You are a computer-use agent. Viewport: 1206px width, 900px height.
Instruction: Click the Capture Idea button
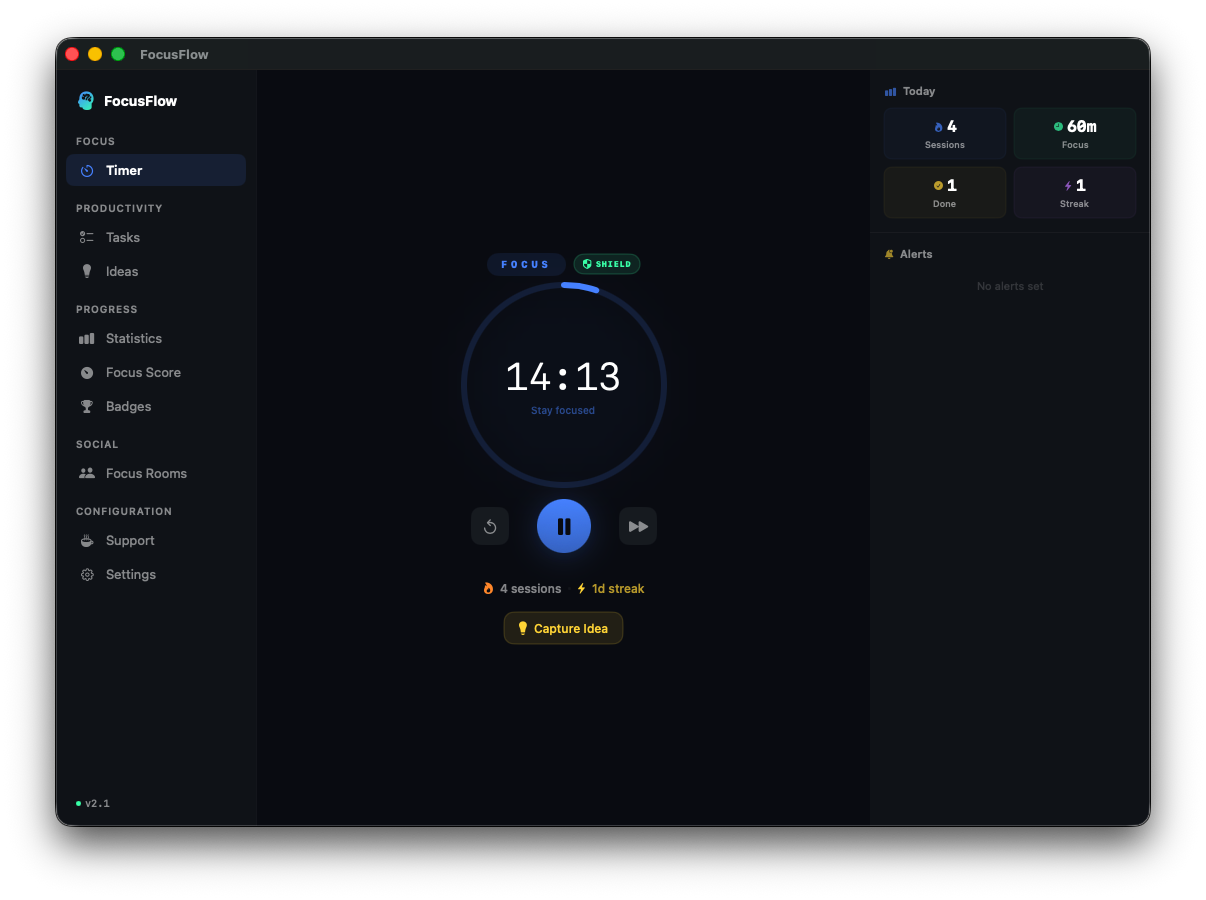563,628
